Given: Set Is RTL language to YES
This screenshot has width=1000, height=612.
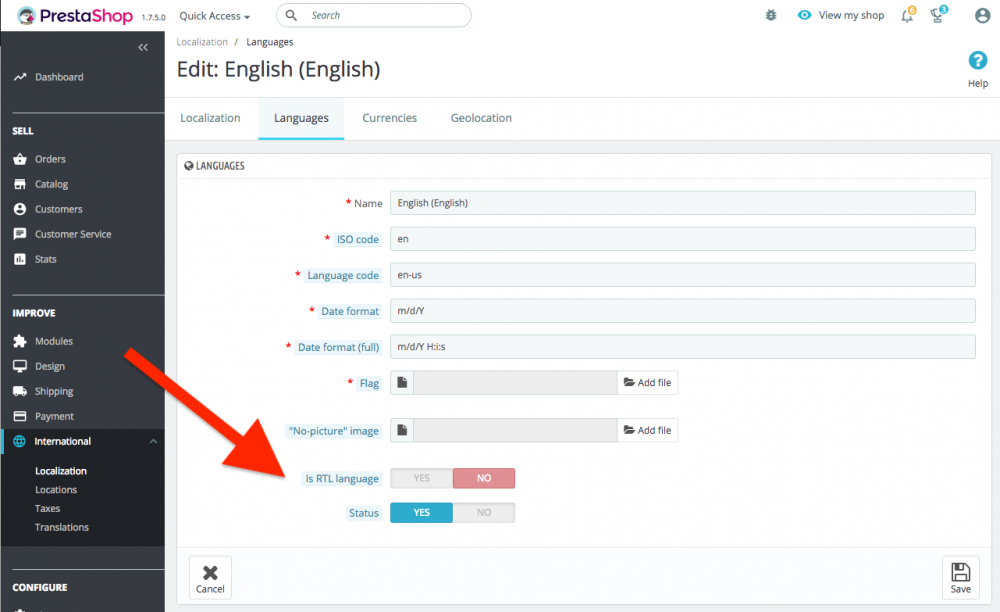Looking at the screenshot, I should (422, 478).
